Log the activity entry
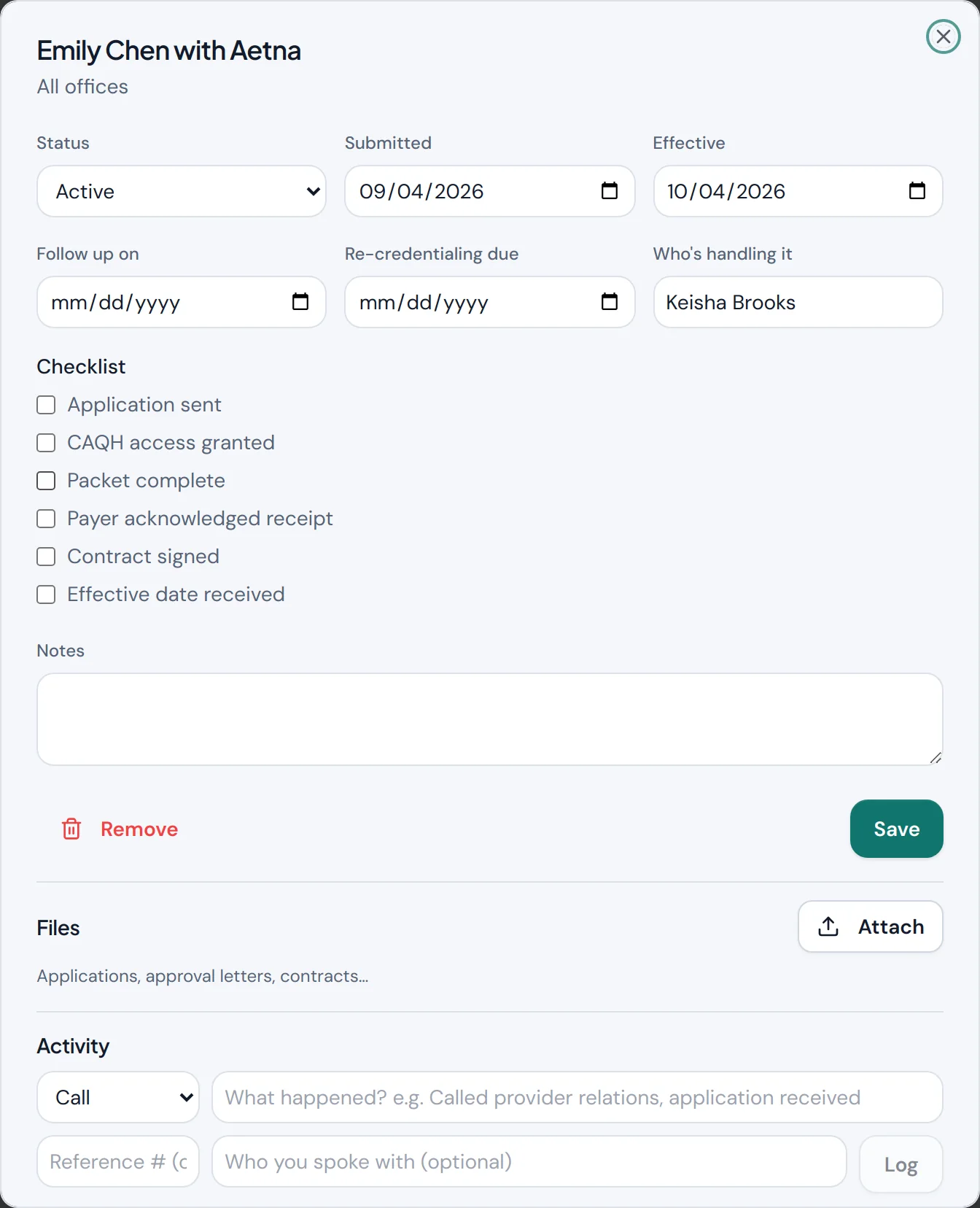The width and height of the screenshot is (980, 1208). [901, 1164]
